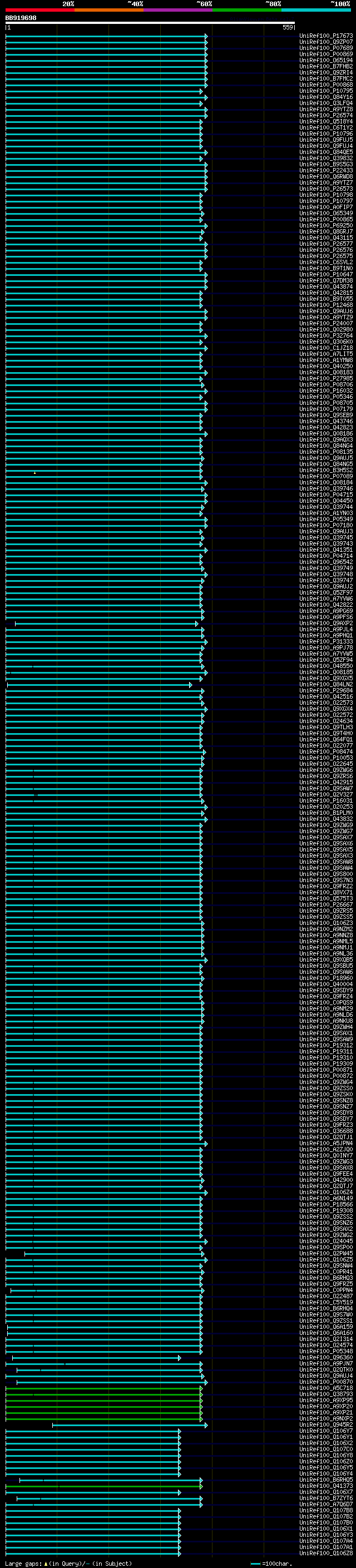The height and width of the screenshot is (1568, 356).
Task: Select hit label UniRef100_Q39832
Action: 326,159
